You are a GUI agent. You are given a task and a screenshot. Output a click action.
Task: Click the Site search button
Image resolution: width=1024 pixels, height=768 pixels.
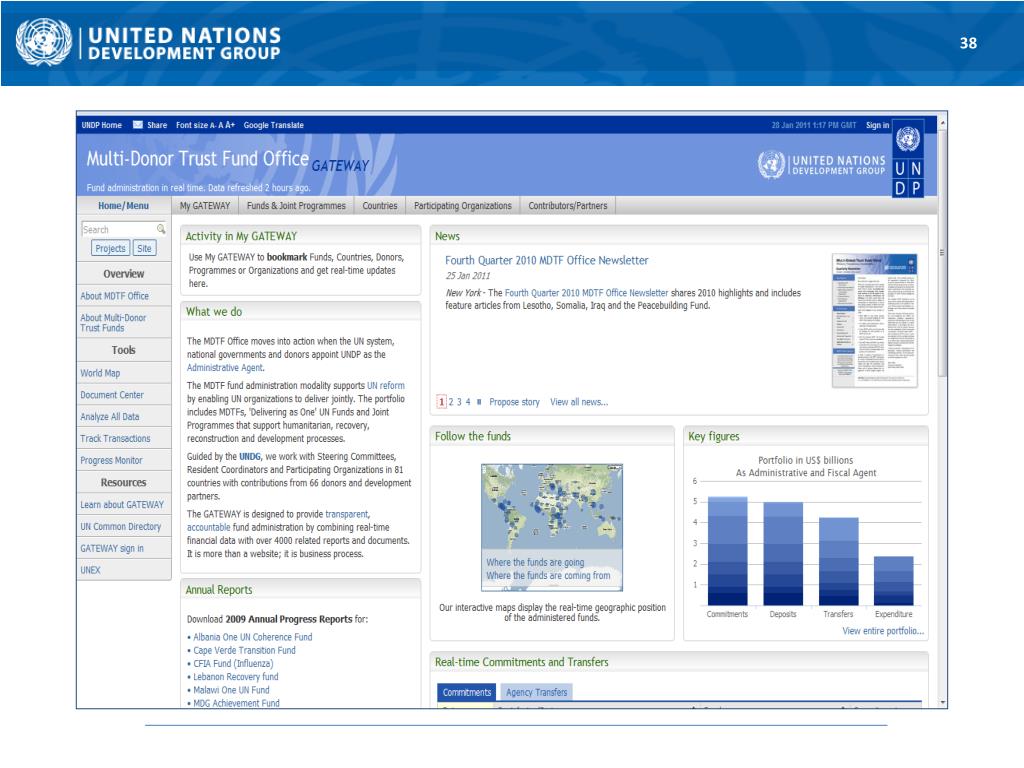(144, 249)
